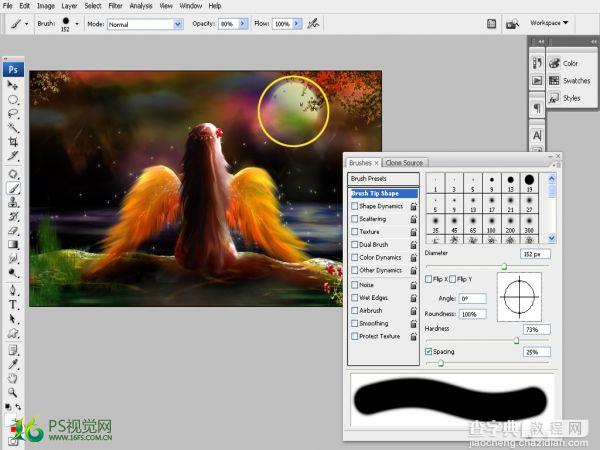Enable Texture checkbox
Screen dimensions: 600x450
coord(354,232)
